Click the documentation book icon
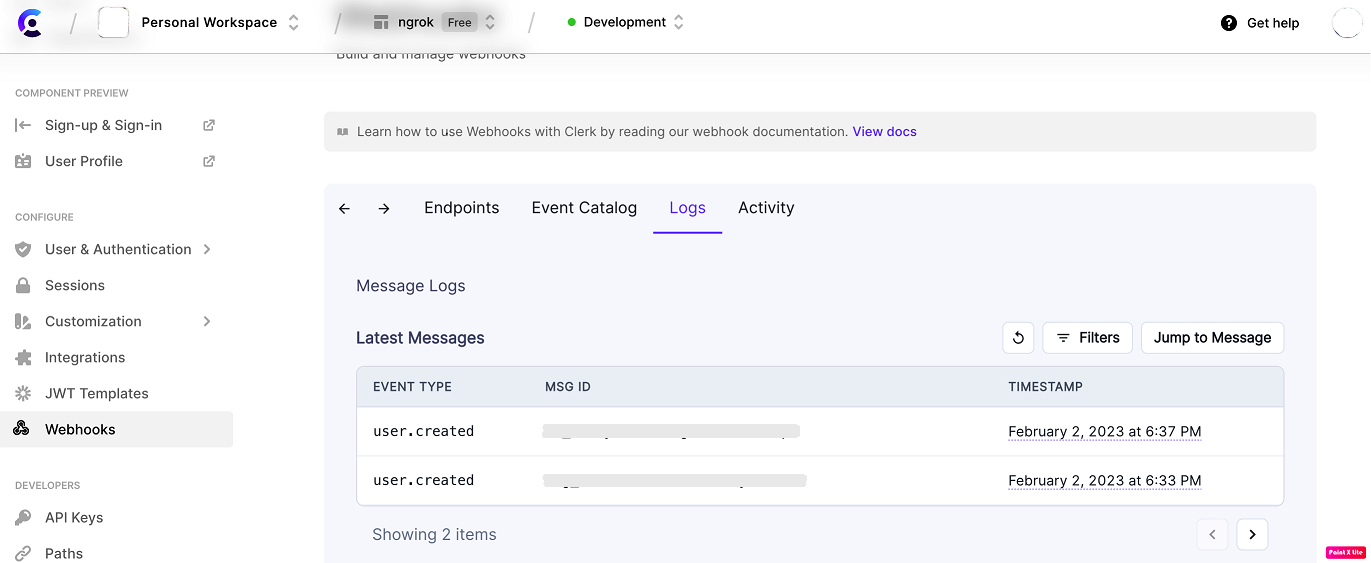 click(x=342, y=131)
